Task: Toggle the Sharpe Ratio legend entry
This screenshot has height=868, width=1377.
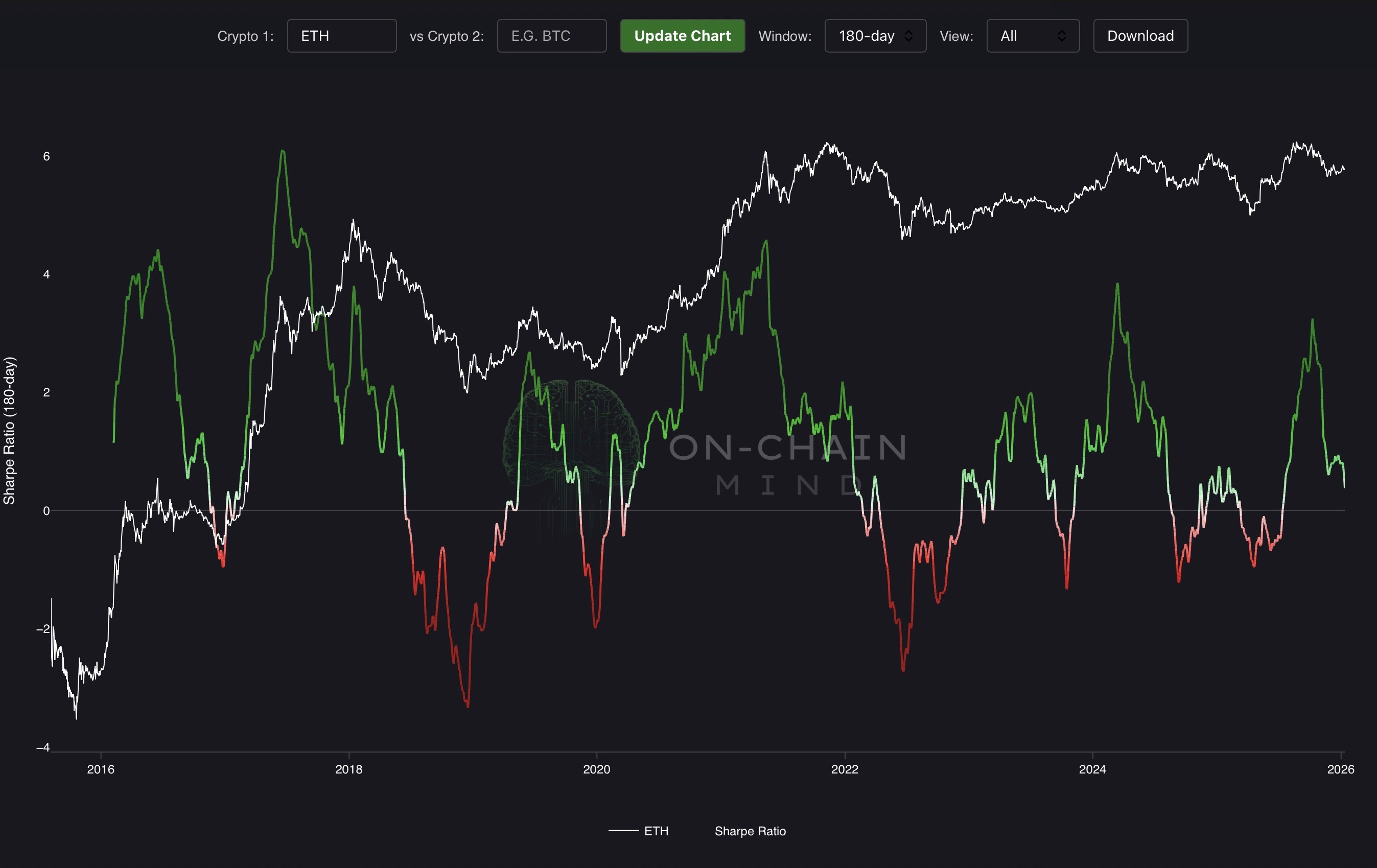Action: click(x=750, y=831)
